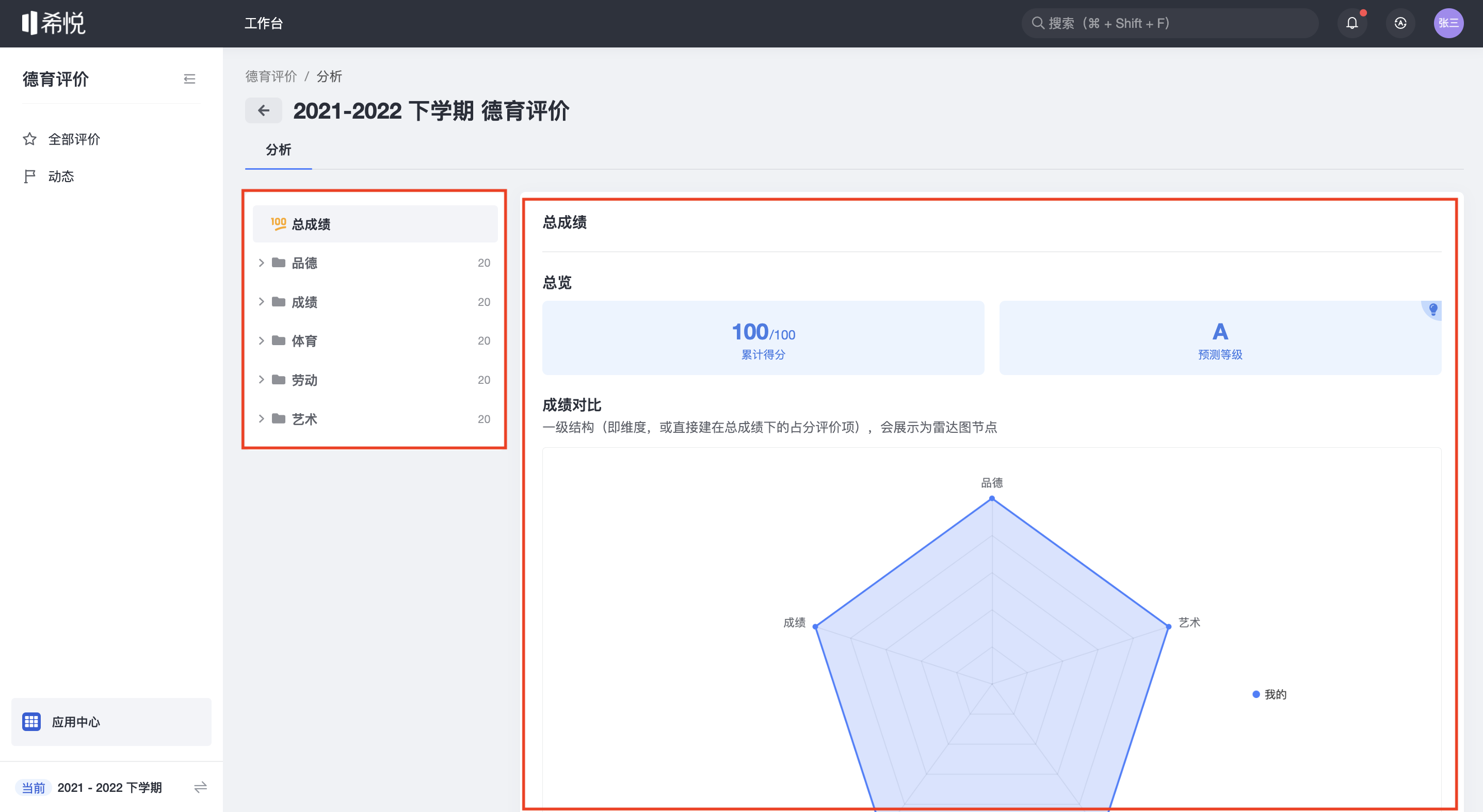Image resolution: width=1483 pixels, height=812 pixels.
Task: Click the circular A icon in the header
Action: click(x=1400, y=23)
